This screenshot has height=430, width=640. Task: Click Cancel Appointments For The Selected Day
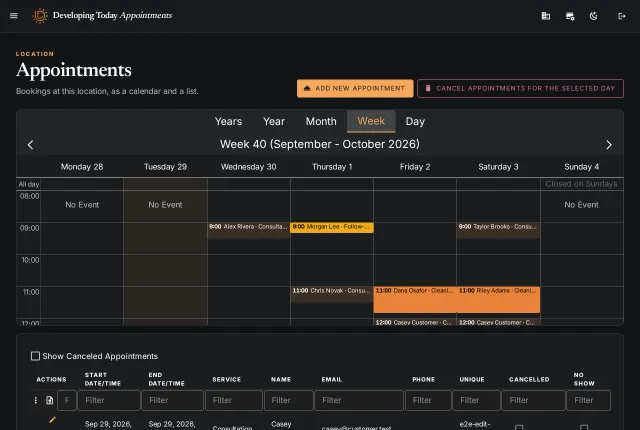(x=520, y=89)
